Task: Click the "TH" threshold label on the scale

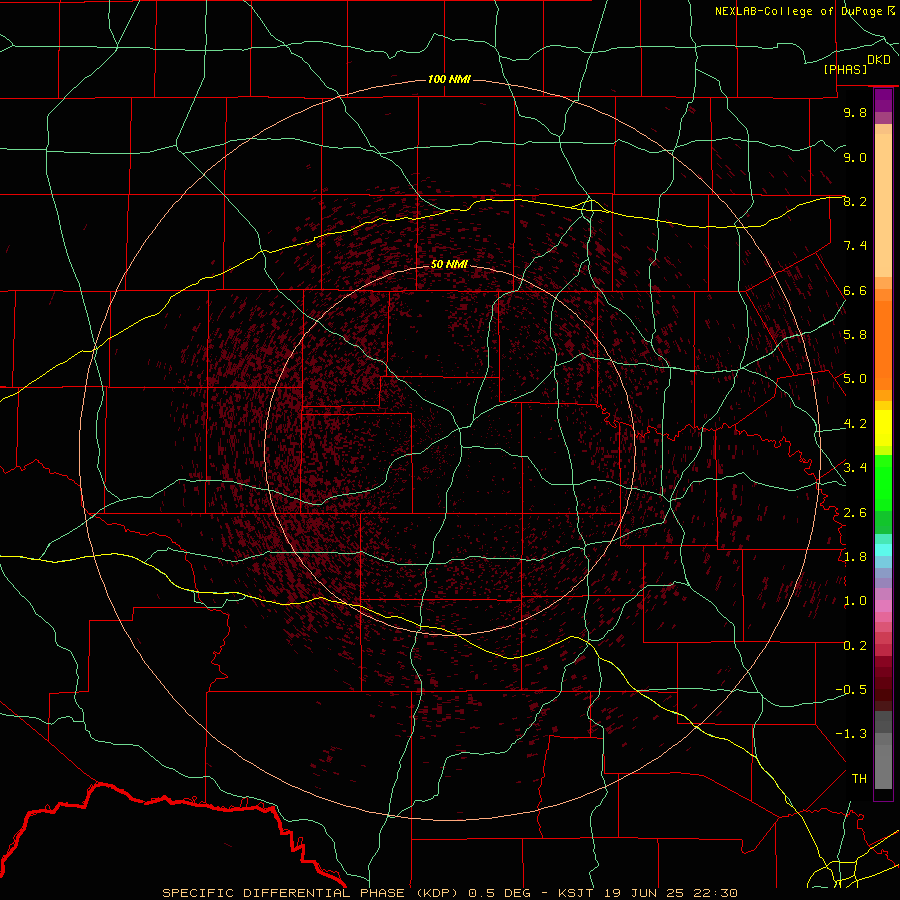Action: click(859, 779)
